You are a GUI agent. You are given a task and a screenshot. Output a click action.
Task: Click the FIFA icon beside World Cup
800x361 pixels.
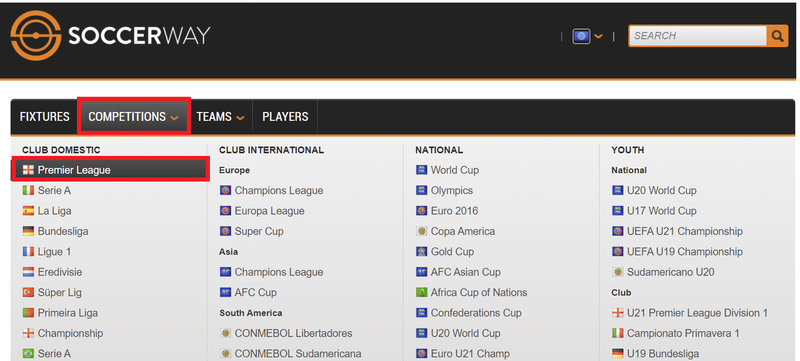pos(421,170)
